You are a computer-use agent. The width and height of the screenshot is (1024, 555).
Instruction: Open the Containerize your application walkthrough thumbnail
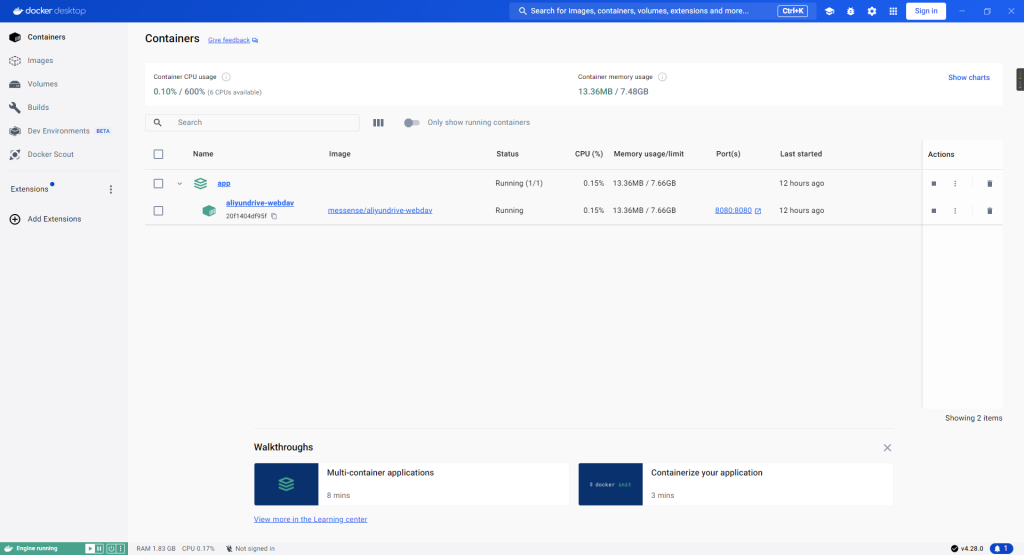coord(610,484)
